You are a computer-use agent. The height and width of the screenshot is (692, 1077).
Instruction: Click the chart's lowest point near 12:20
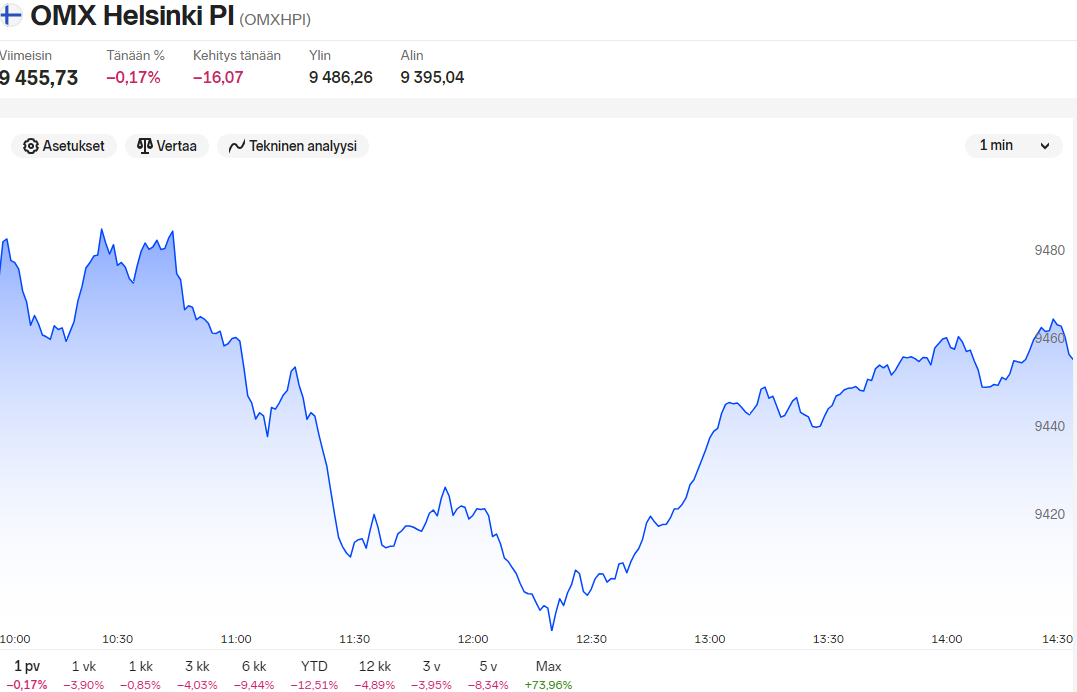point(552,629)
